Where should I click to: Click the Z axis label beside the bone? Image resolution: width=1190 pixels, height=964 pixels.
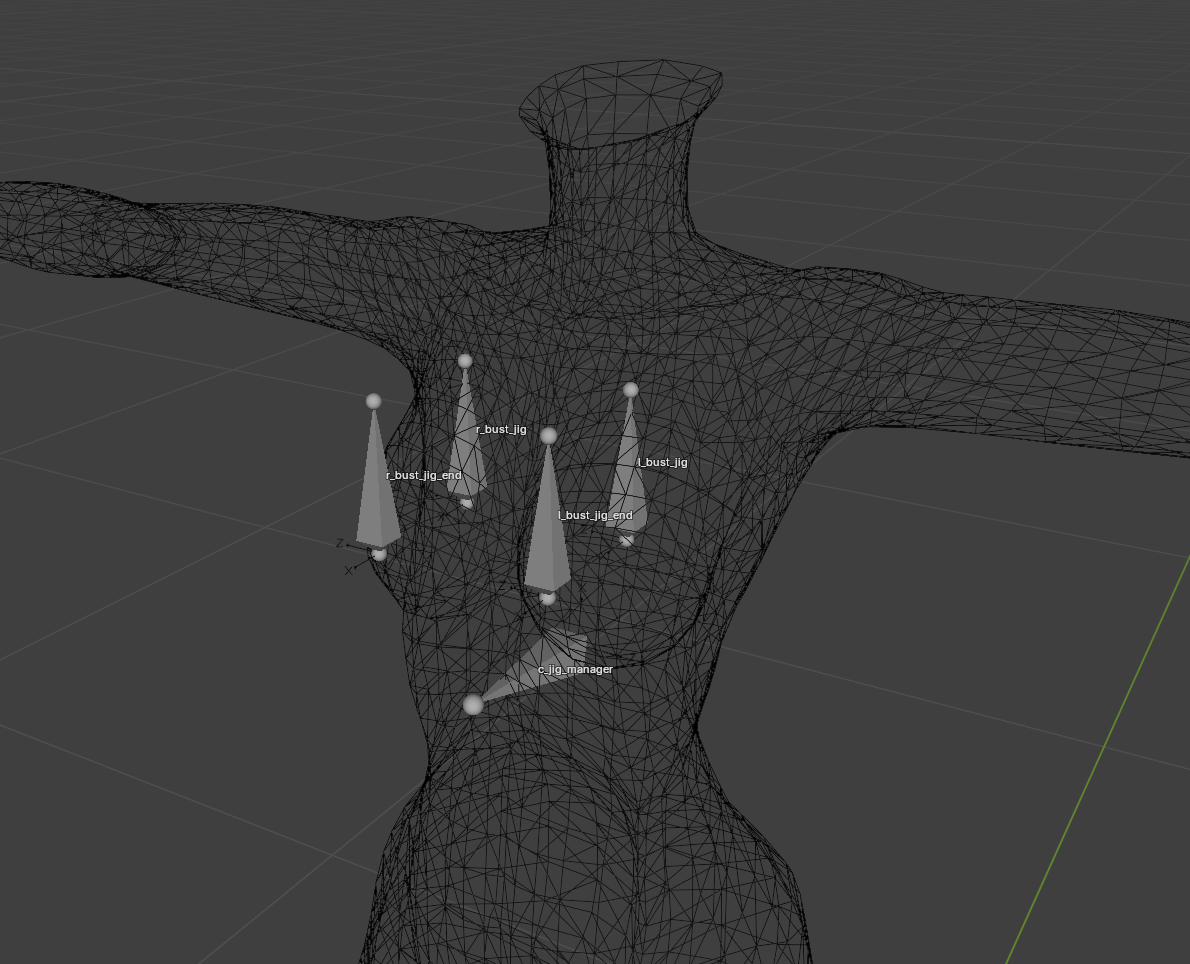tap(340, 543)
